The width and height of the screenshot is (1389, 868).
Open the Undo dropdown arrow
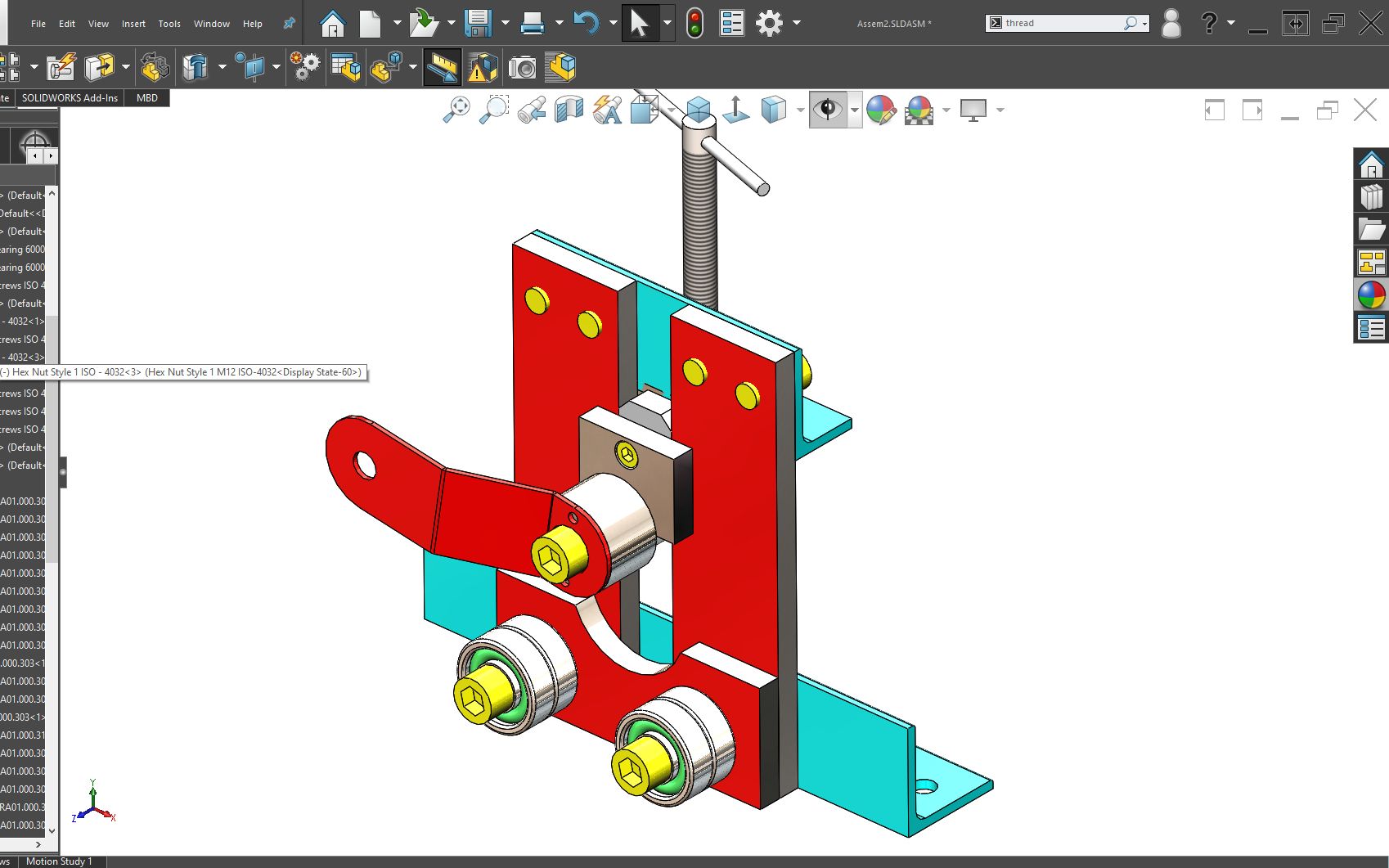pos(612,23)
